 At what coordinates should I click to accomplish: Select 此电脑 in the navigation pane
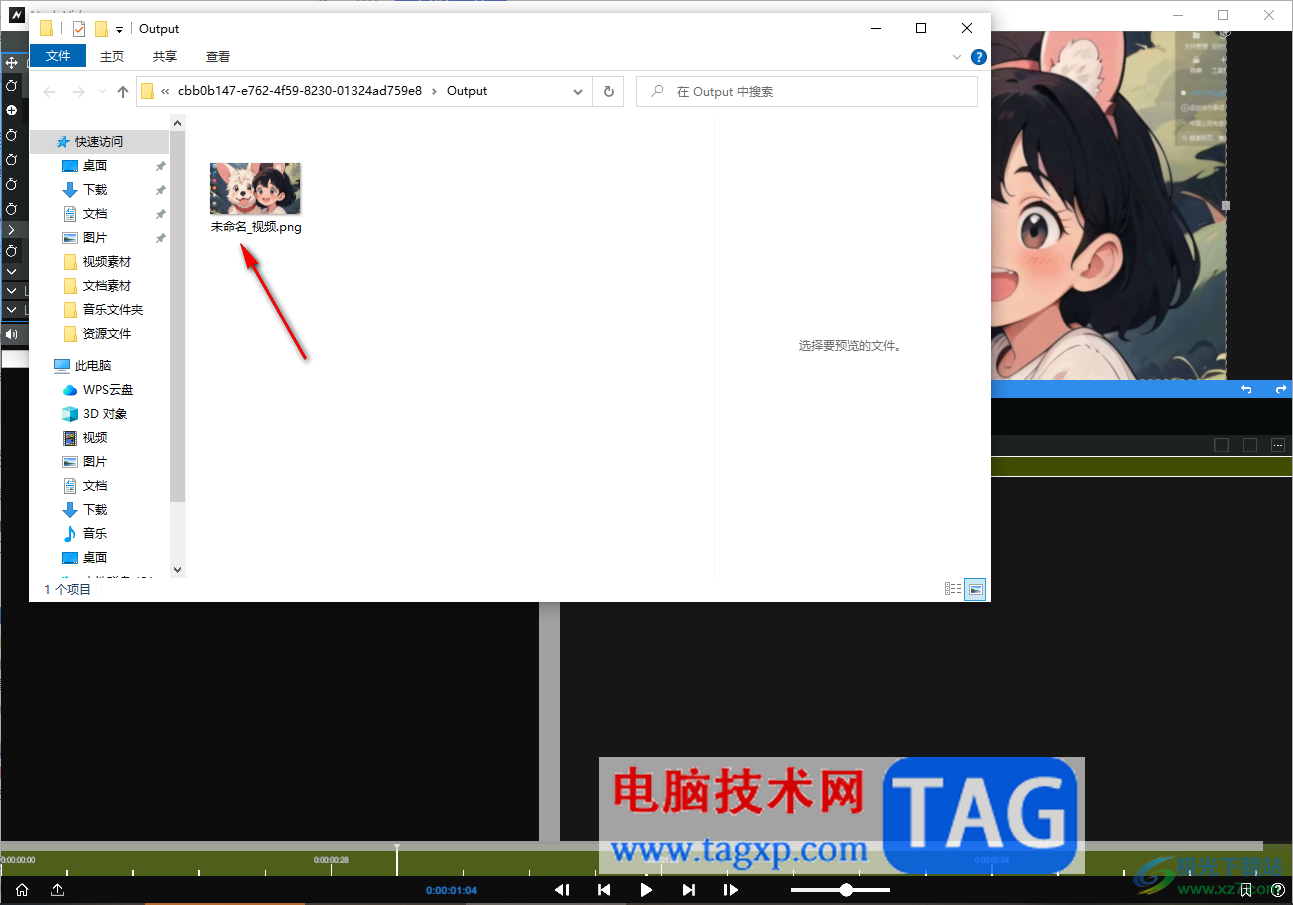[92, 366]
